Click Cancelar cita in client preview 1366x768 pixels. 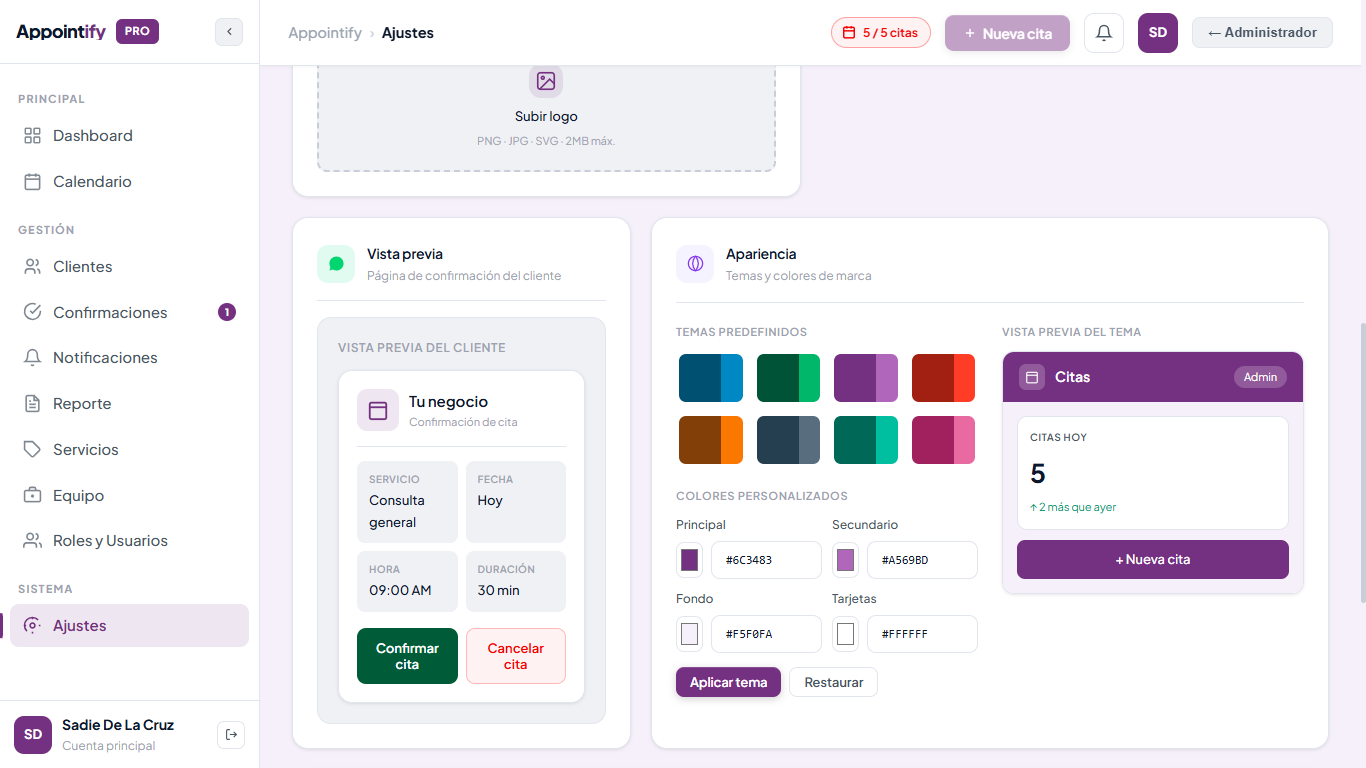pos(516,656)
